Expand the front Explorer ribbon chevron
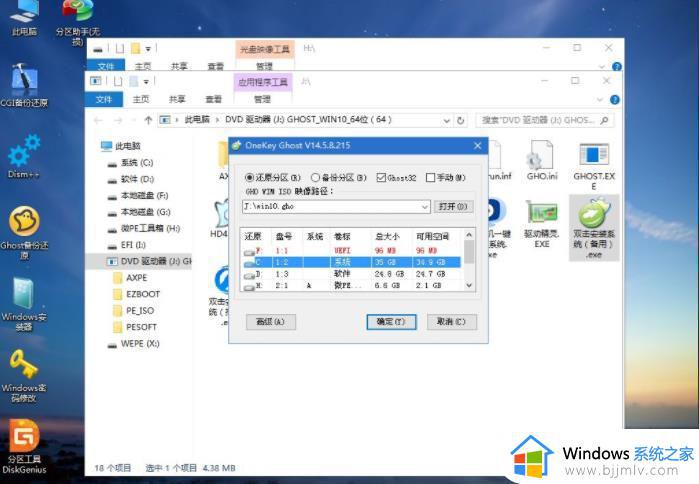Screen dimensions: 699x484 pos(600,99)
